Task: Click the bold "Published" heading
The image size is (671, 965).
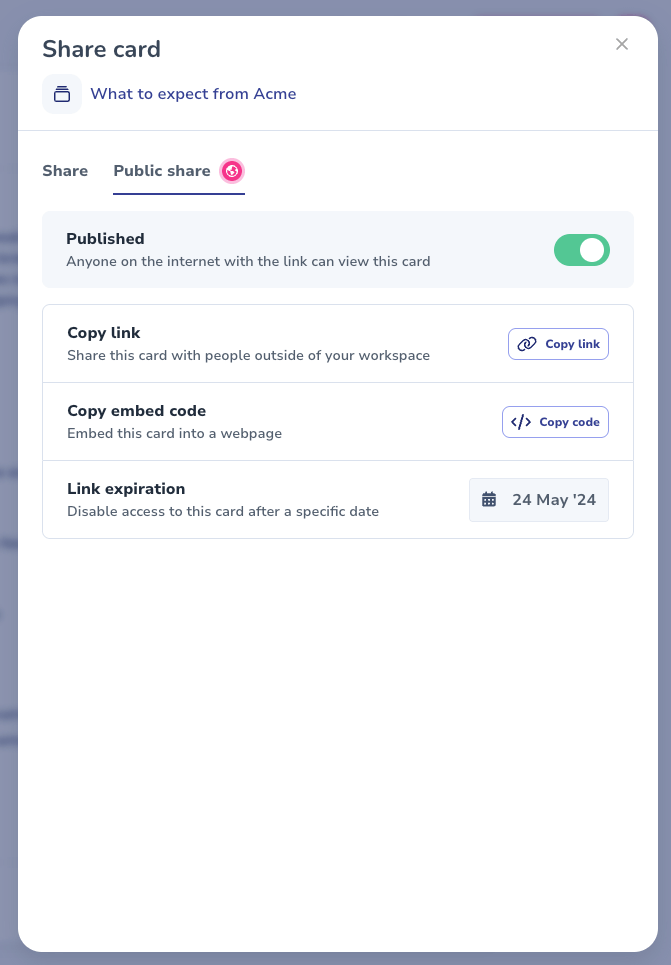Action: (105, 239)
